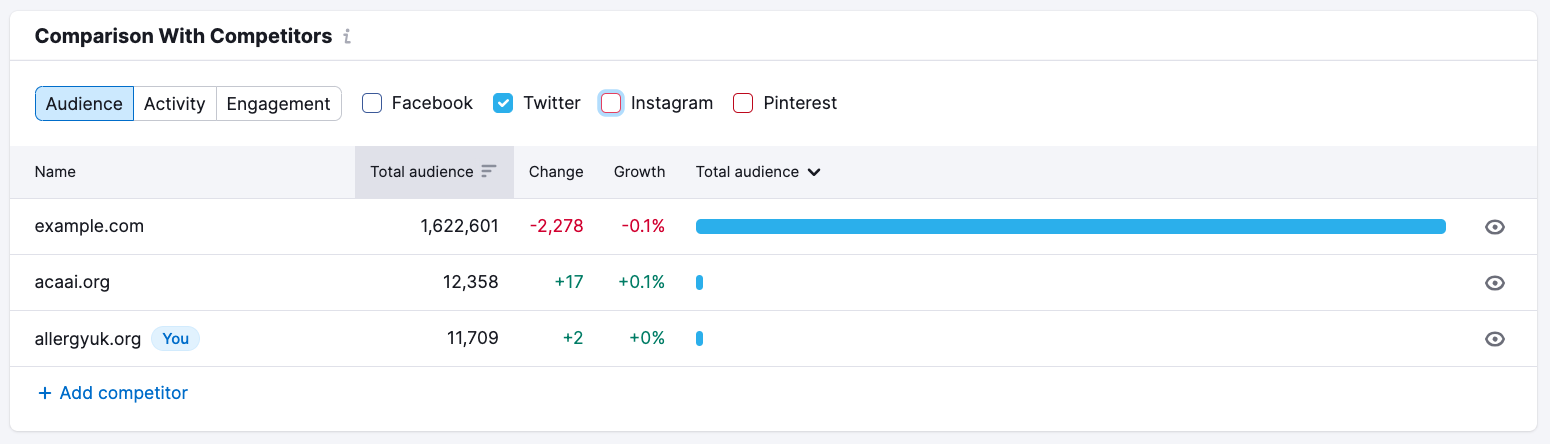The width and height of the screenshot is (1550, 444).
Task: Click the Add competitor link
Action: pyautogui.click(x=123, y=393)
